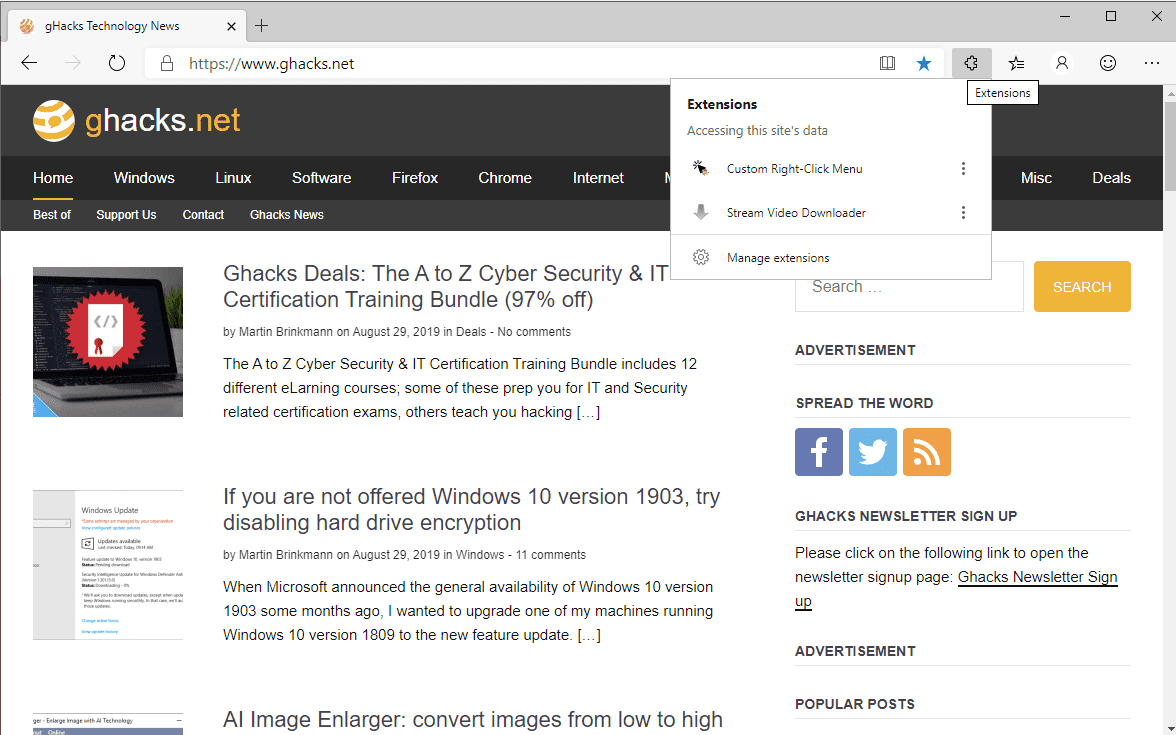Open a new browser tab

click(261, 26)
